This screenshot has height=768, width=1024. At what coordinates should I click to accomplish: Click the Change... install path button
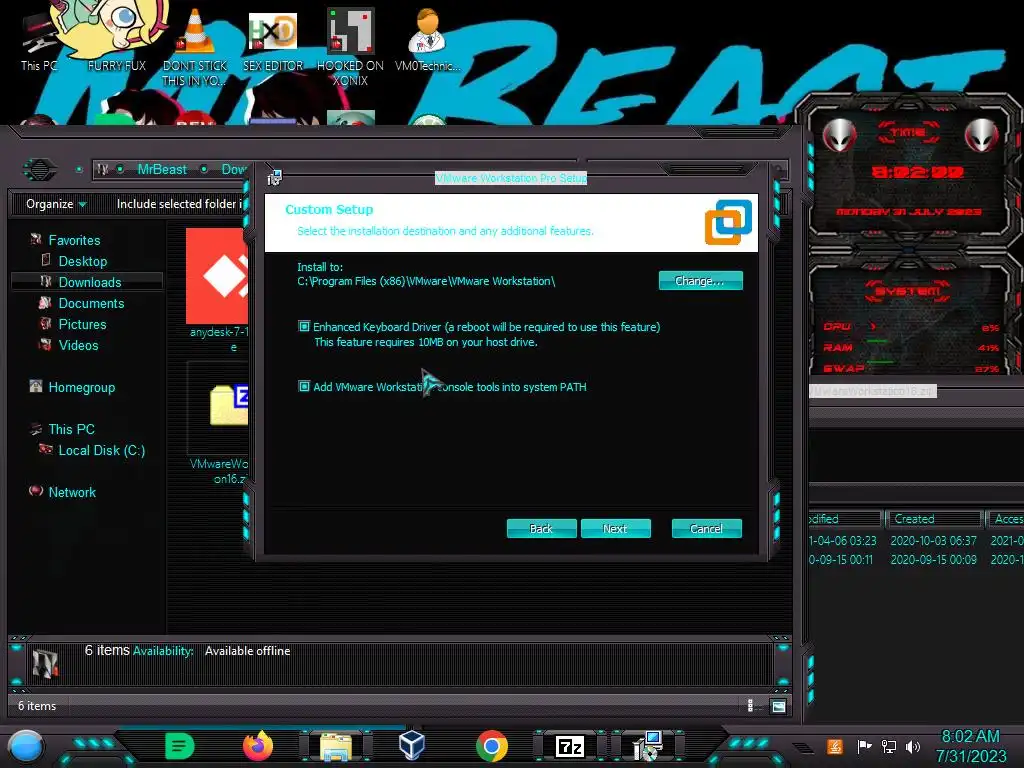(x=700, y=281)
